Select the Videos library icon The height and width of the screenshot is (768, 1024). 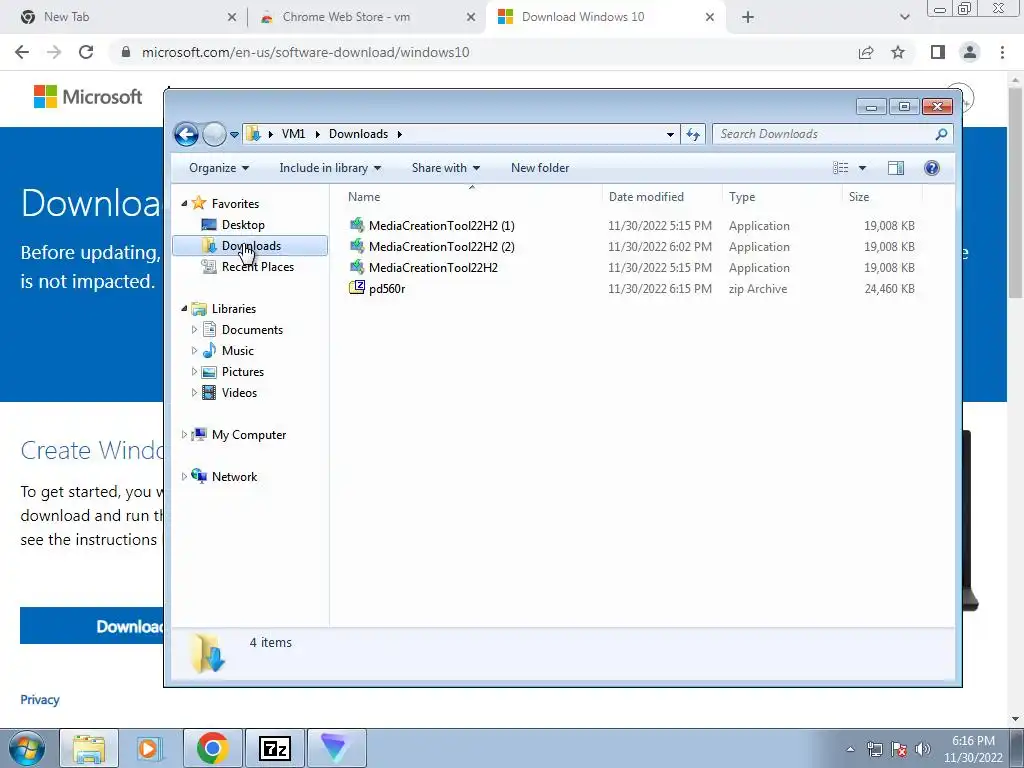tap(209, 392)
